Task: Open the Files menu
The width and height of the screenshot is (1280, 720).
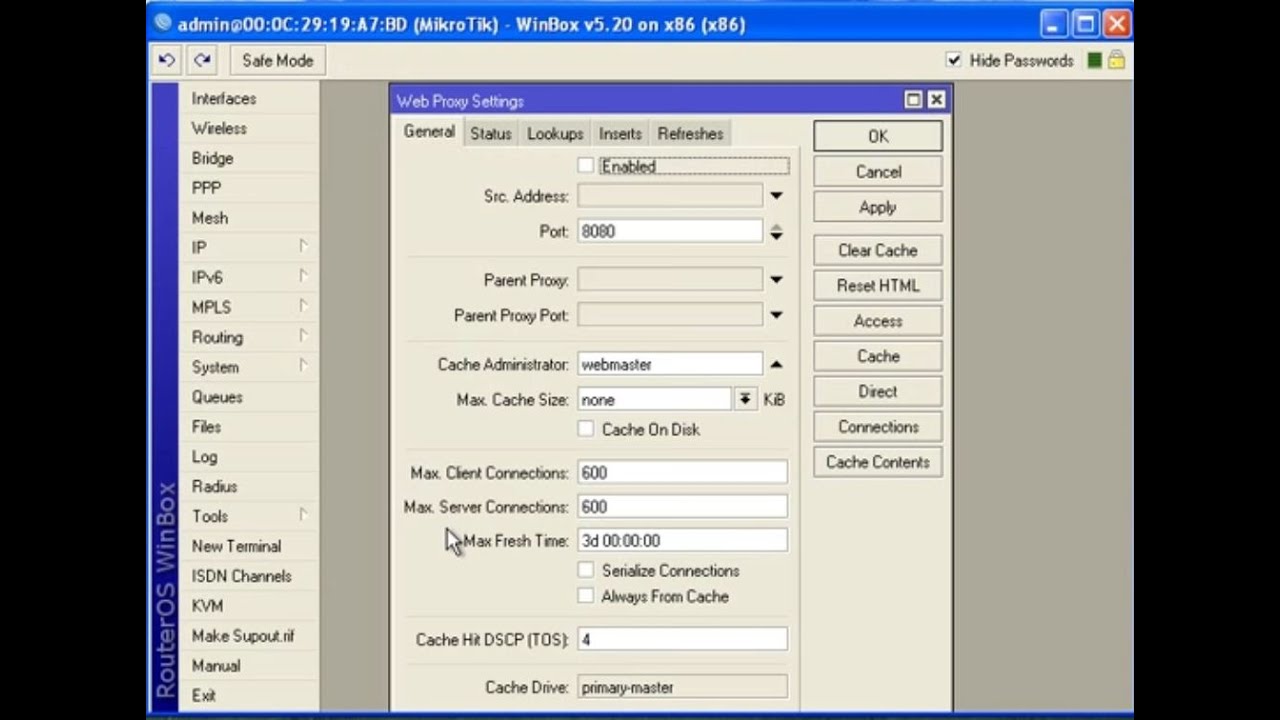Action: (206, 427)
